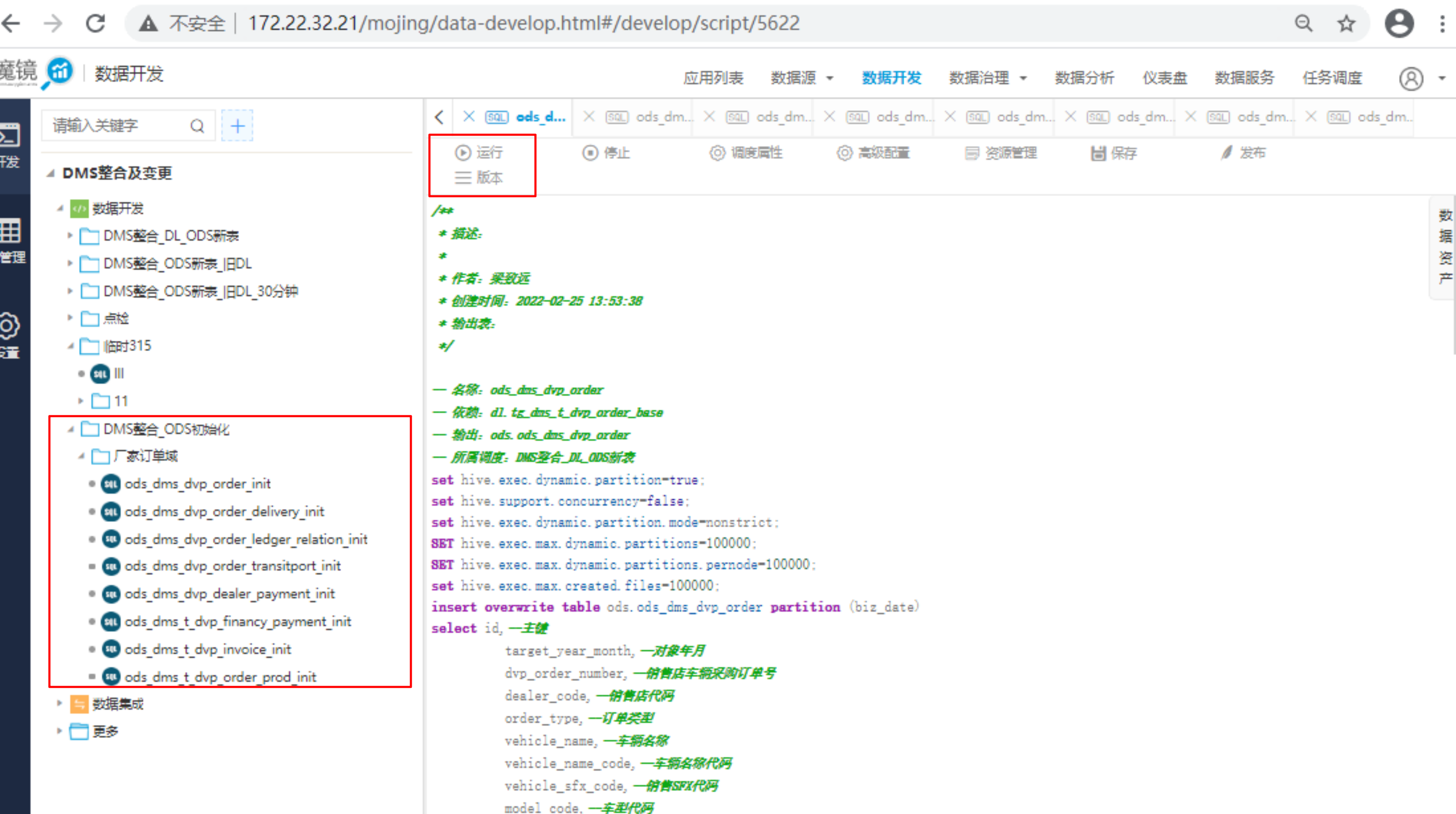
Task: Open the 高级配置 advanced configuration
Action: pyautogui.click(x=873, y=153)
